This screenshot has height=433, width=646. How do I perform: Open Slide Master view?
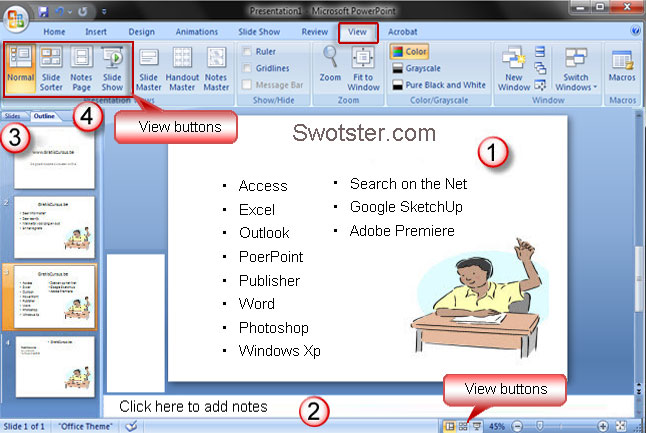(148, 69)
